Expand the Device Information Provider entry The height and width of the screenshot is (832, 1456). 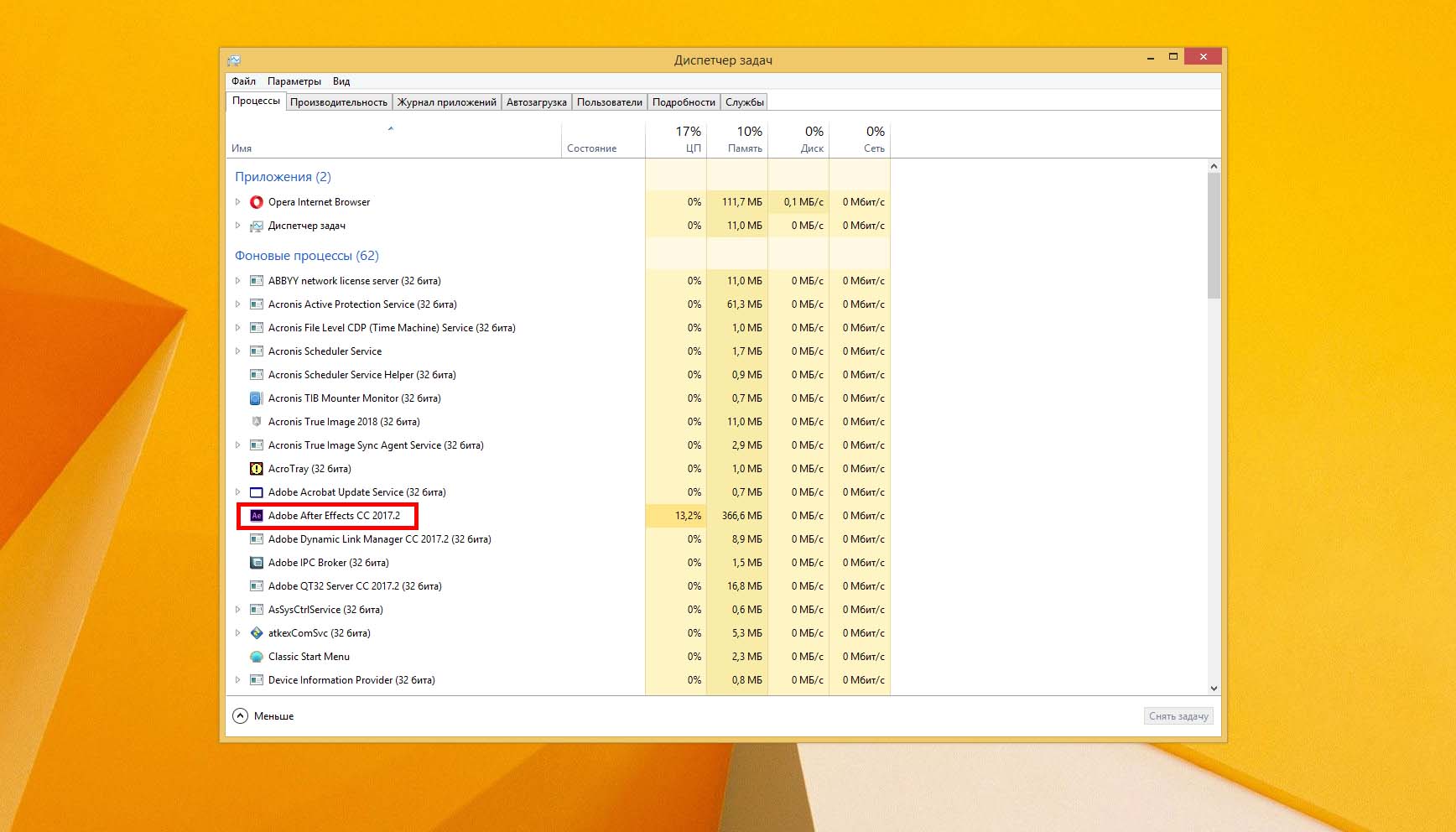[238, 680]
